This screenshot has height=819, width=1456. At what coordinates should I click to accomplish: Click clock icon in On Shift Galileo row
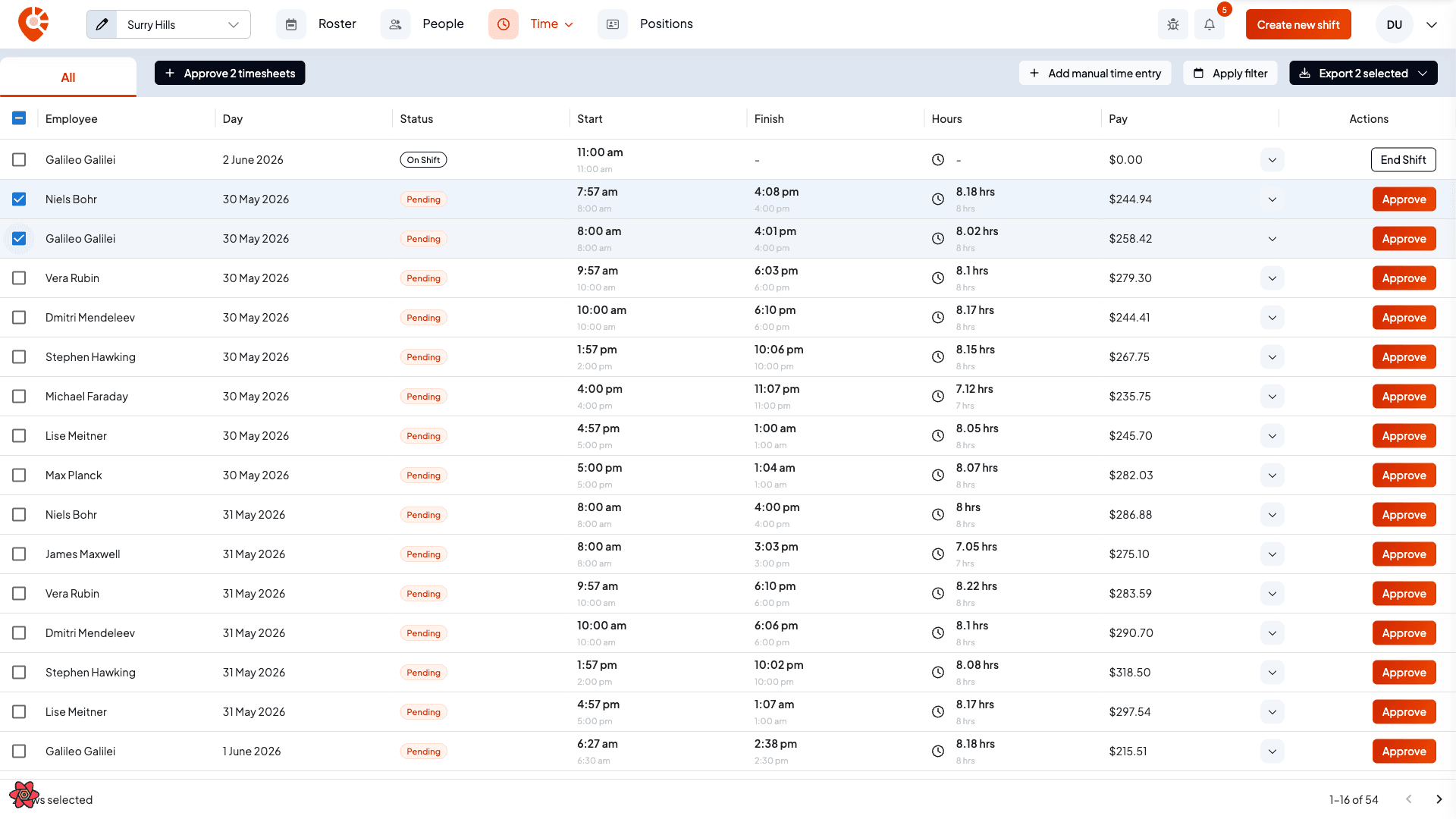tap(938, 160)
